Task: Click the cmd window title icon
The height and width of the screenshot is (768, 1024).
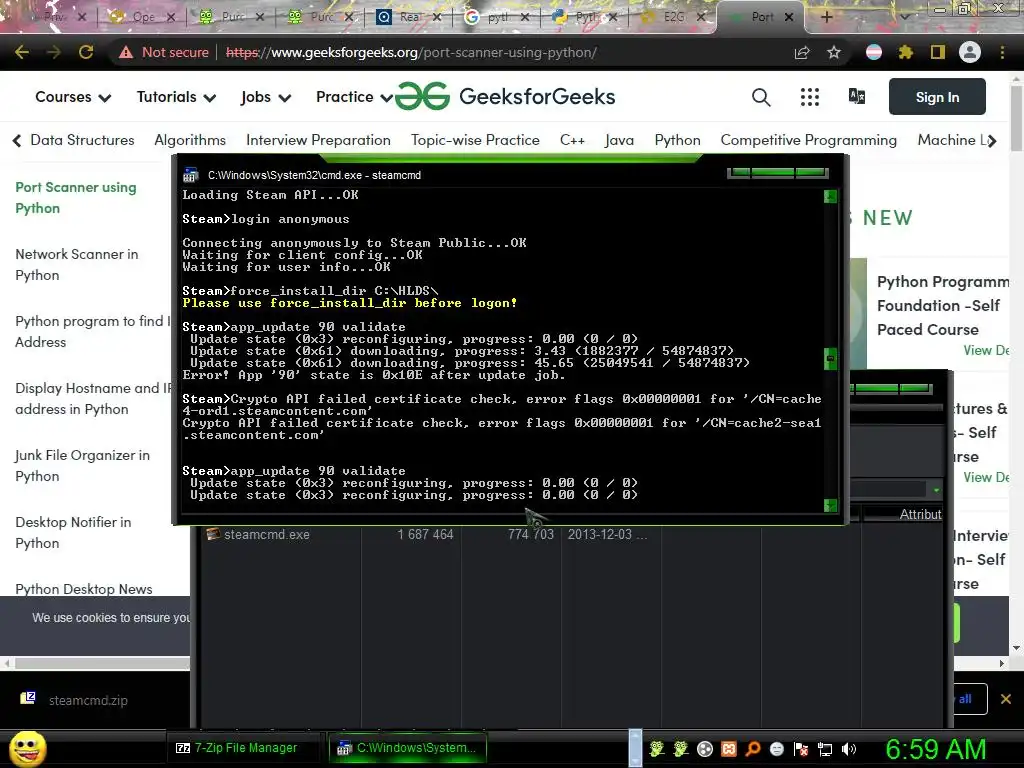Action: [191, 175]
